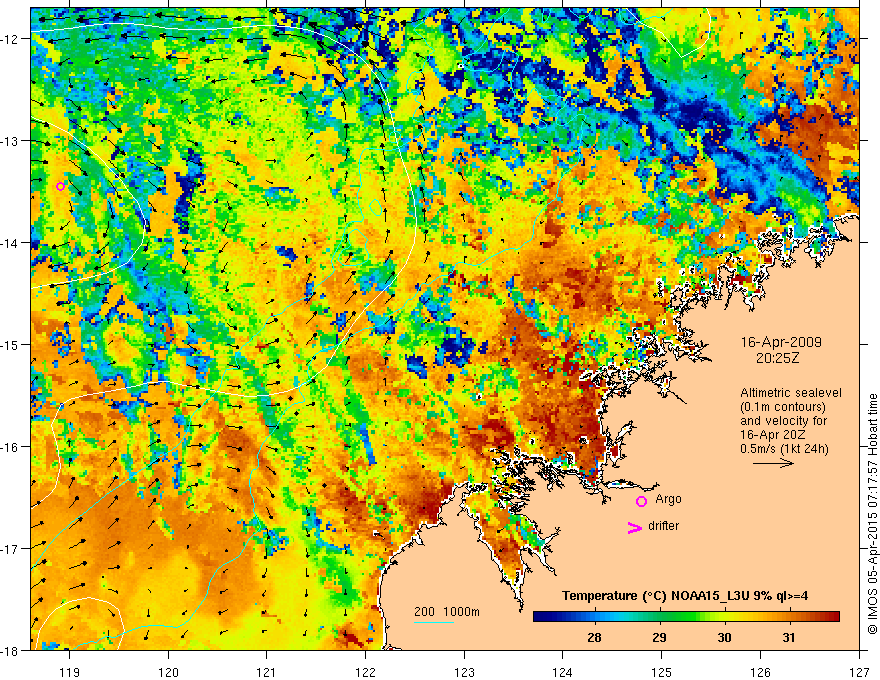The width and height of the screenshot is (880, 680).
Task: Click latitude axis label -18
Action: (10, 650)
